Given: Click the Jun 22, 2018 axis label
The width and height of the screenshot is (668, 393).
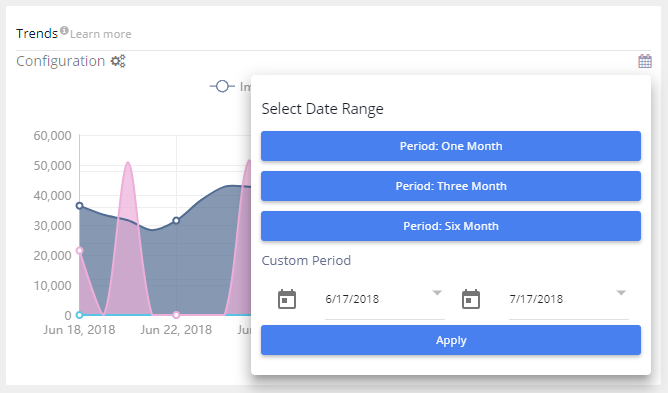Looking at the screenshot, I should [x=176, y=330].
